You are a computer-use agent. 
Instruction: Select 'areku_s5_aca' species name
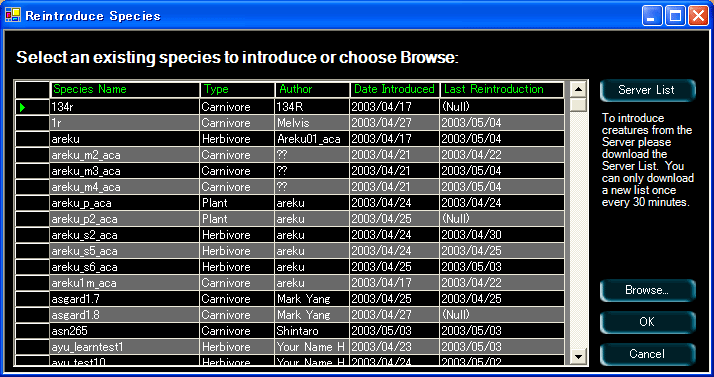click(x=125, y=251)
